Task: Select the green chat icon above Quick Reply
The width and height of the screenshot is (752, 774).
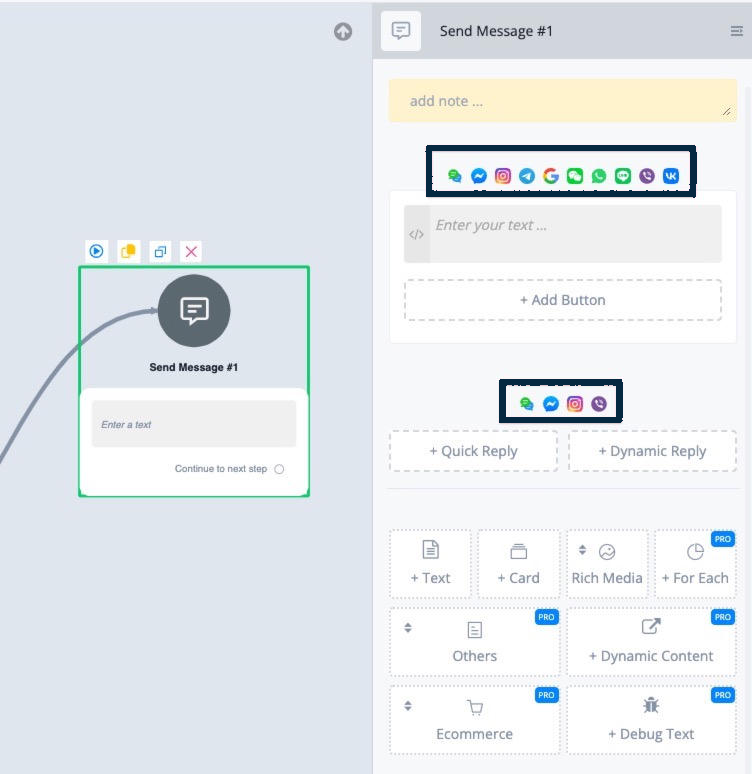Action: (527, 404)
